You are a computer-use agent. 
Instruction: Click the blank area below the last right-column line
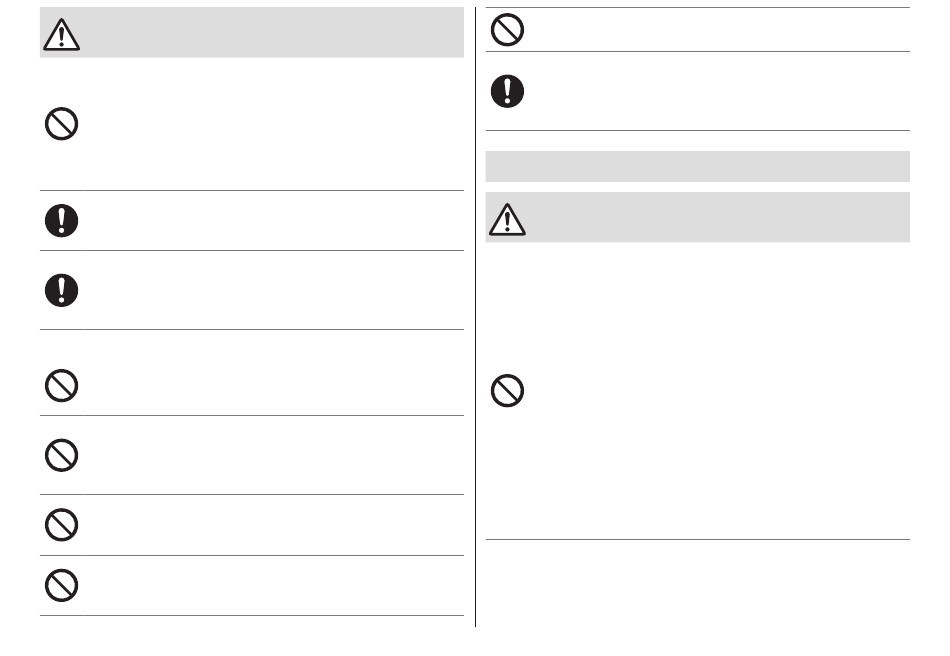click(697, 583)
